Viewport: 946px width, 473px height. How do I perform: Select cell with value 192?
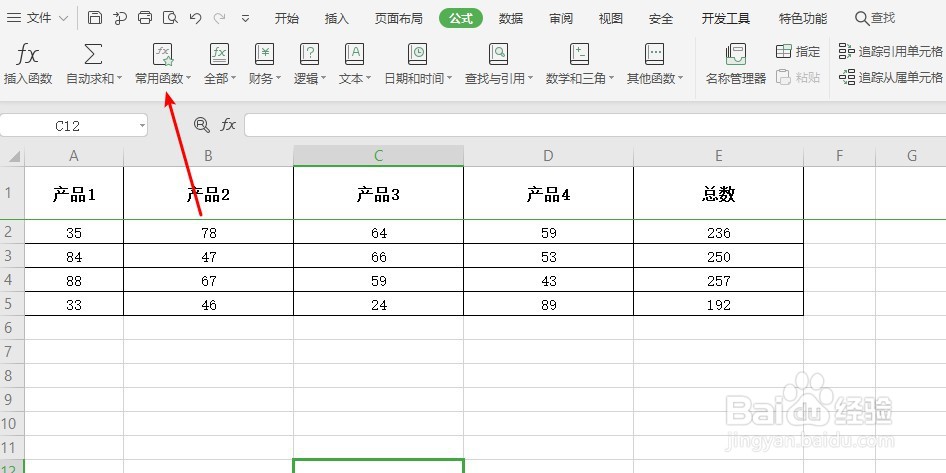click(719, 305)
